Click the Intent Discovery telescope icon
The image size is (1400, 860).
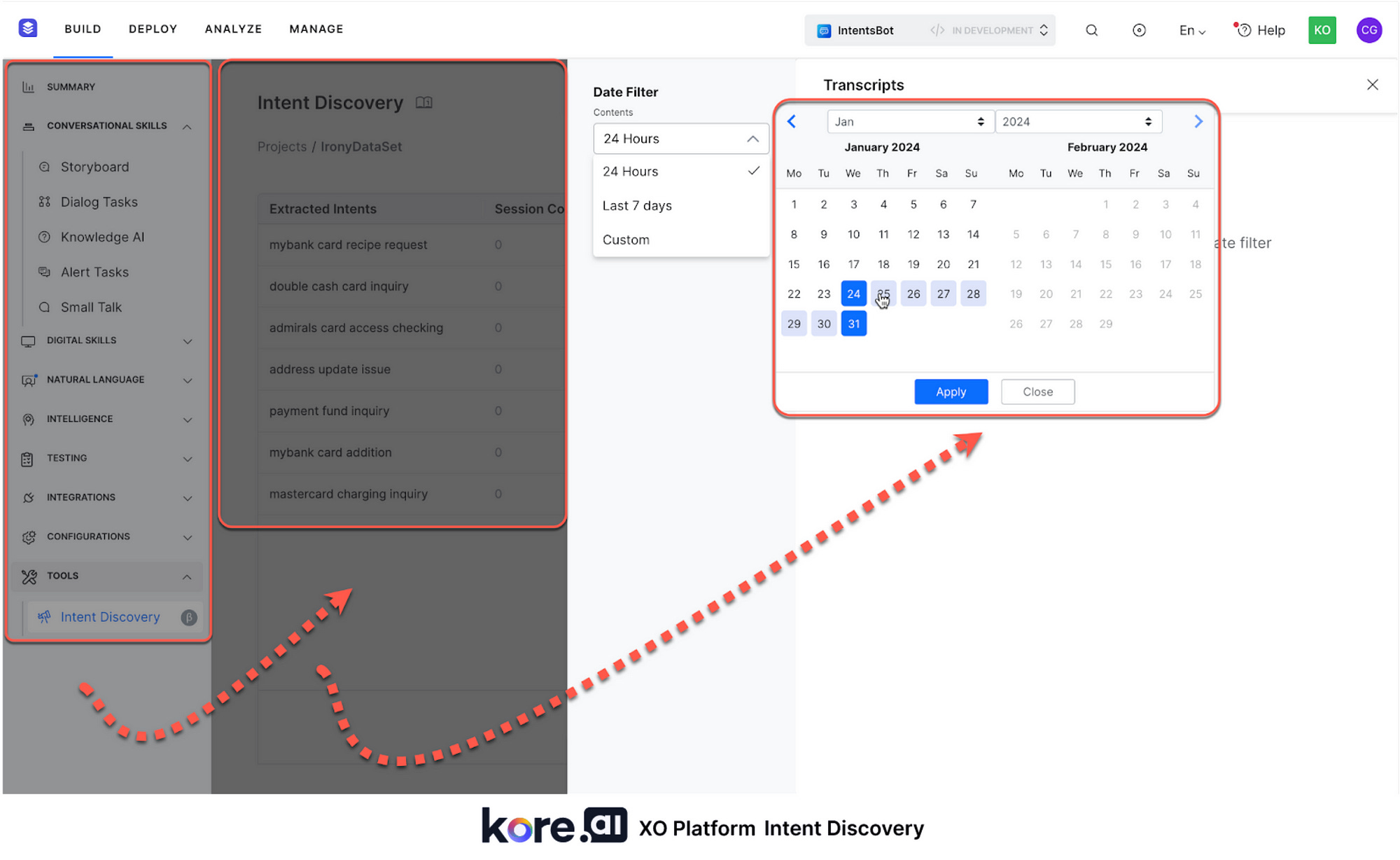click(x=44, y=617)
